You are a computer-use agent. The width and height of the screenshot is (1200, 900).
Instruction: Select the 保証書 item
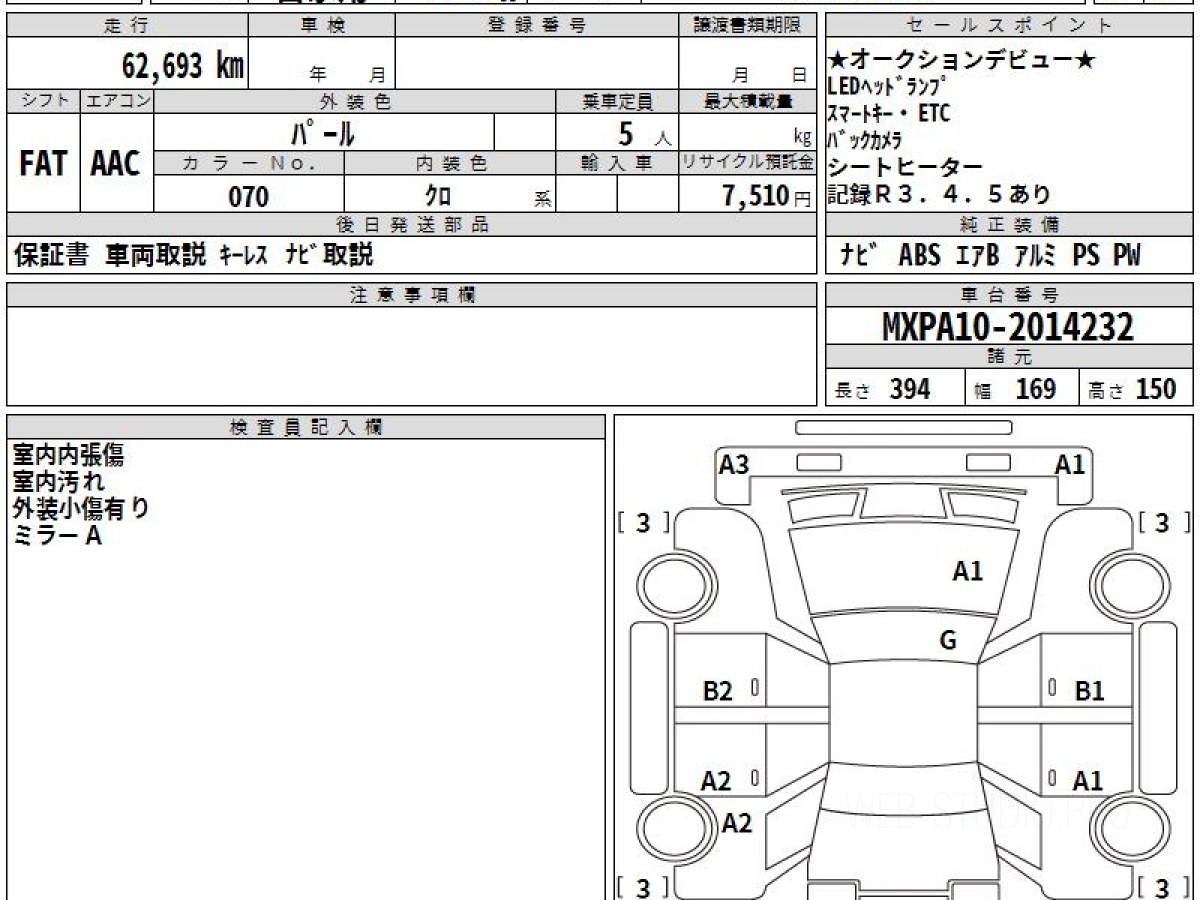(x=51, y=256)
